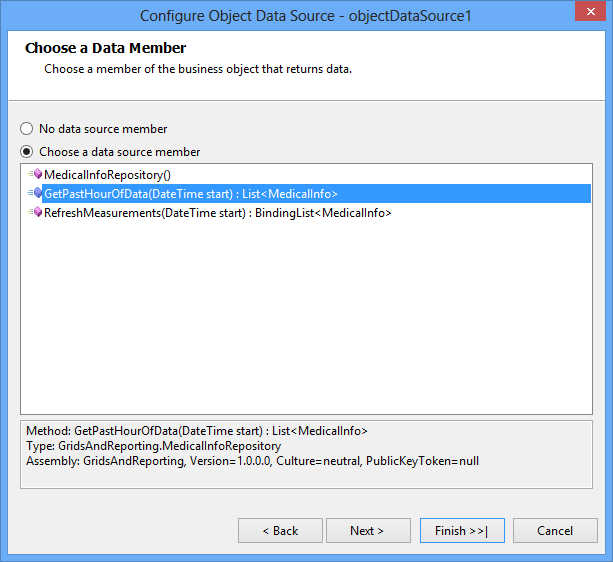Click the No data source member label
The image size is (613, 562).
[x=103, y=129]
